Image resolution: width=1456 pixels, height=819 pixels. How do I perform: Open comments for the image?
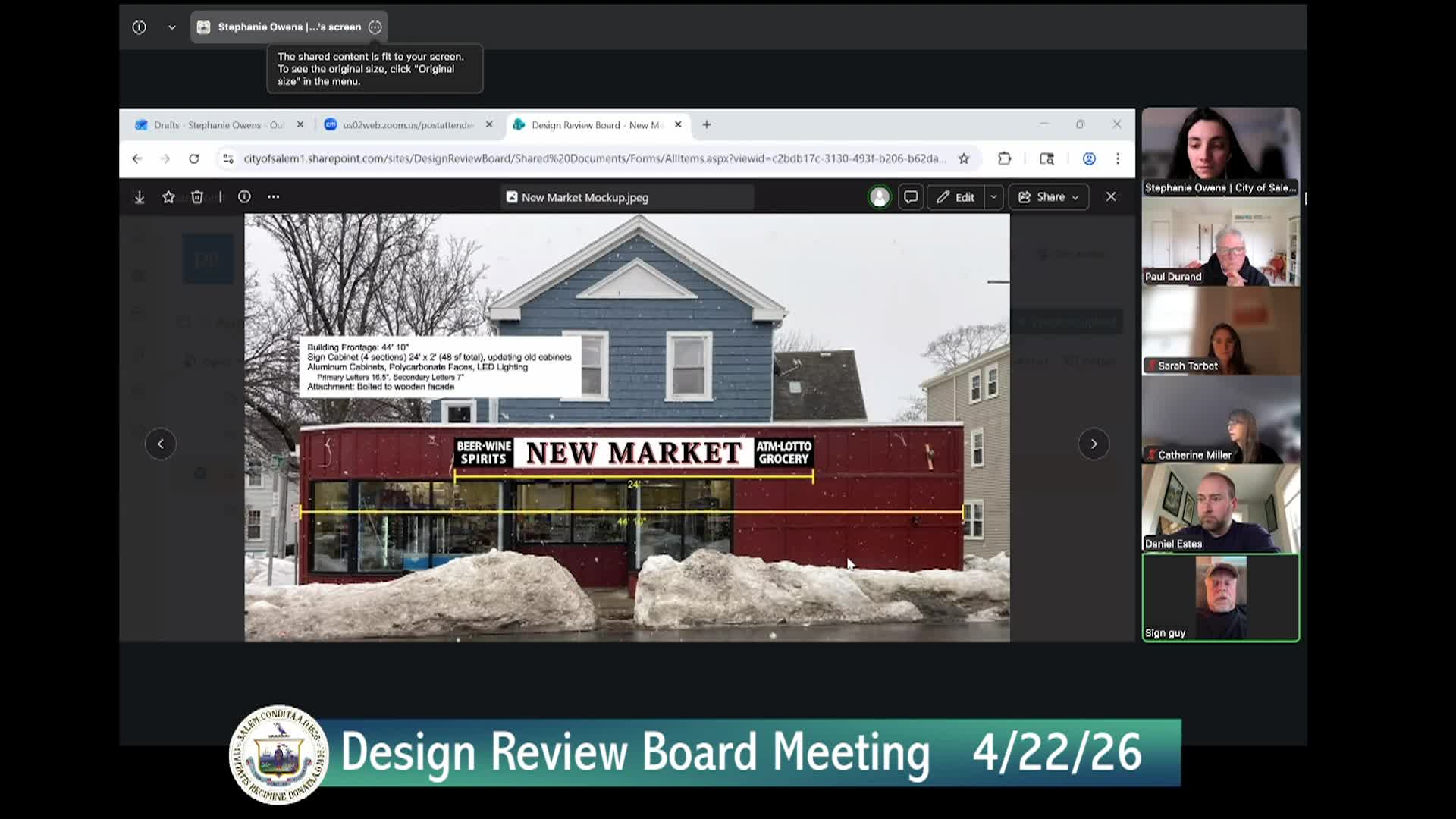[x=910, y=196]
